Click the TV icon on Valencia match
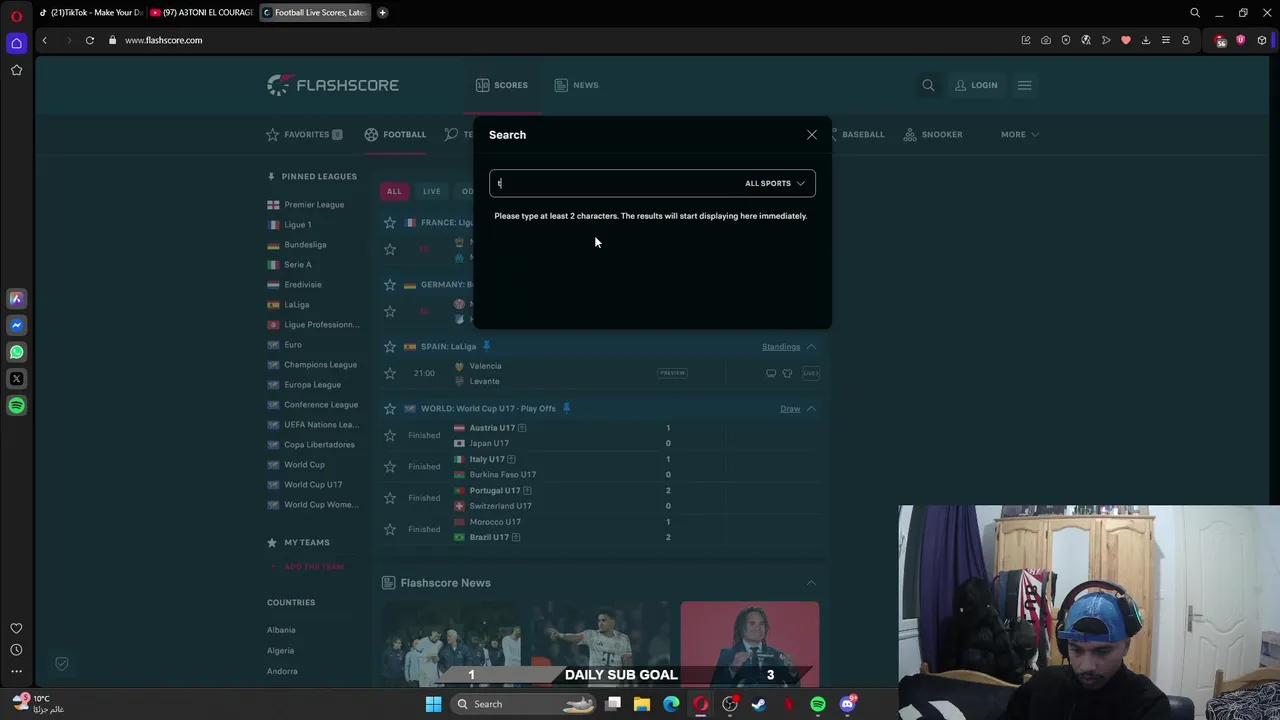Screen dimensions: 1280x720 (x=771, y=373)
